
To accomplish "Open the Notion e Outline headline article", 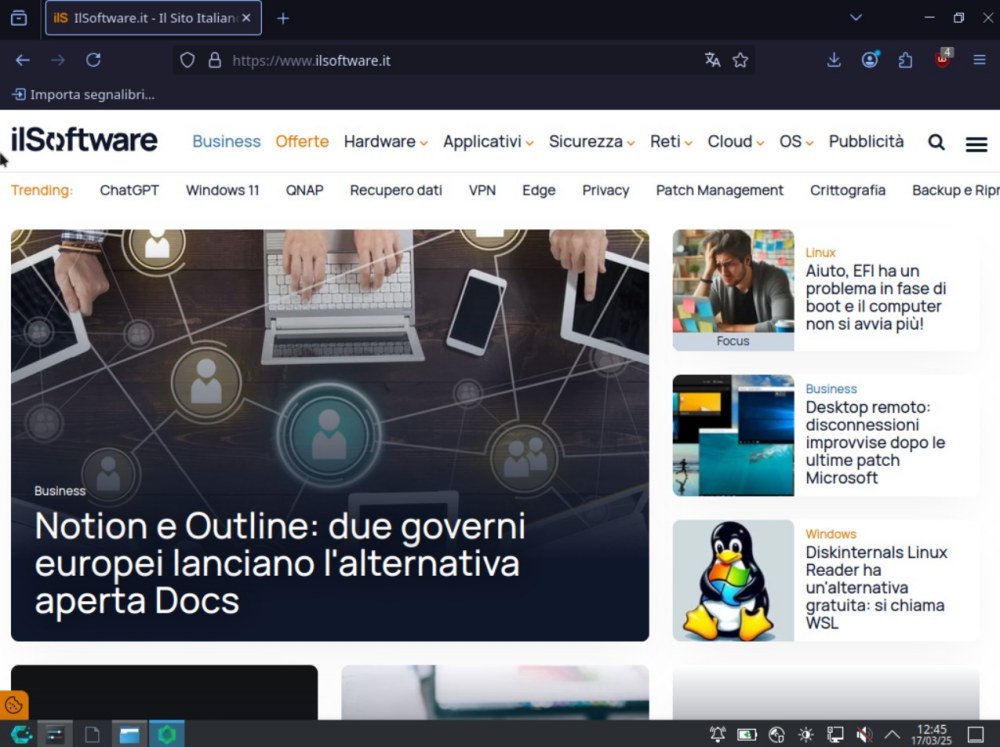I will click(x=280, y=563).
